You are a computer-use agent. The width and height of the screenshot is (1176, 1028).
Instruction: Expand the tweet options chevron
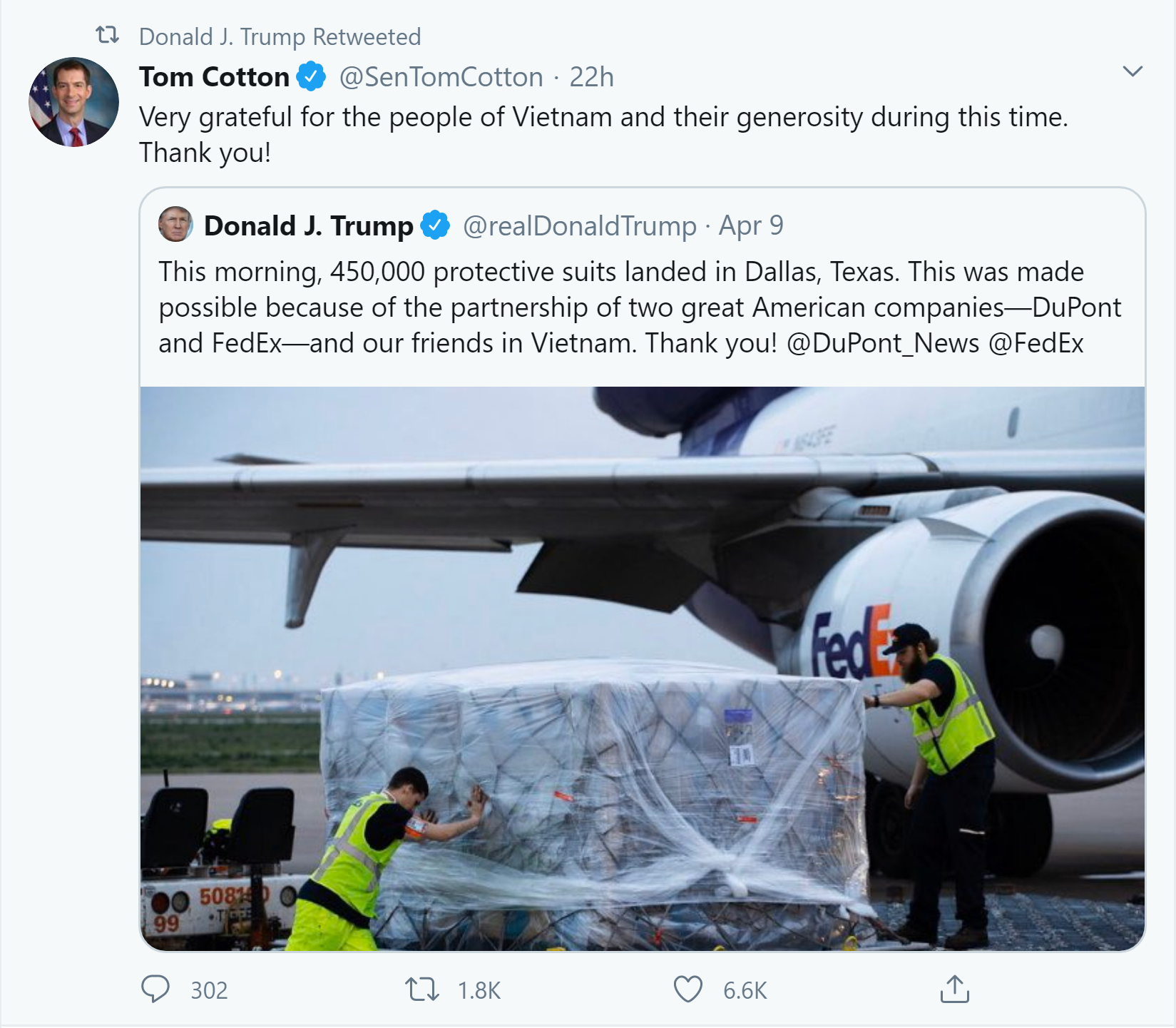1132,71
